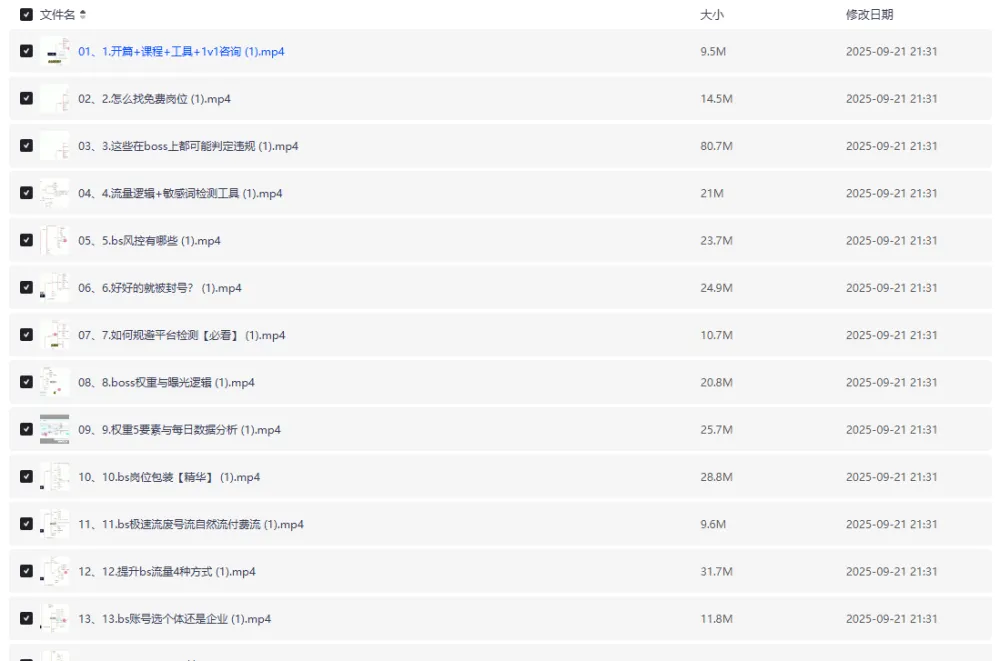Click the thumbnail icon of 12、12.提升bs流量4种方式
Viewport: 1000px width, 661px height.
click(x=55, y=572)
